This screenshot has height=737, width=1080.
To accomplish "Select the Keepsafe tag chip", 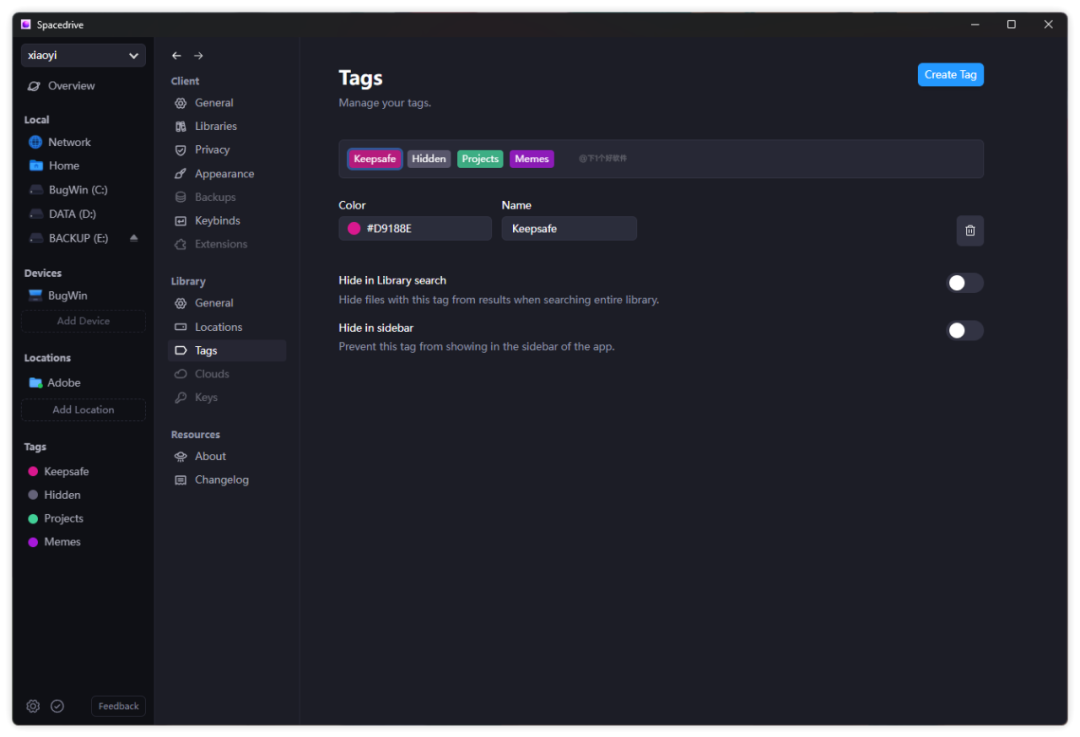I will (374, 159).
